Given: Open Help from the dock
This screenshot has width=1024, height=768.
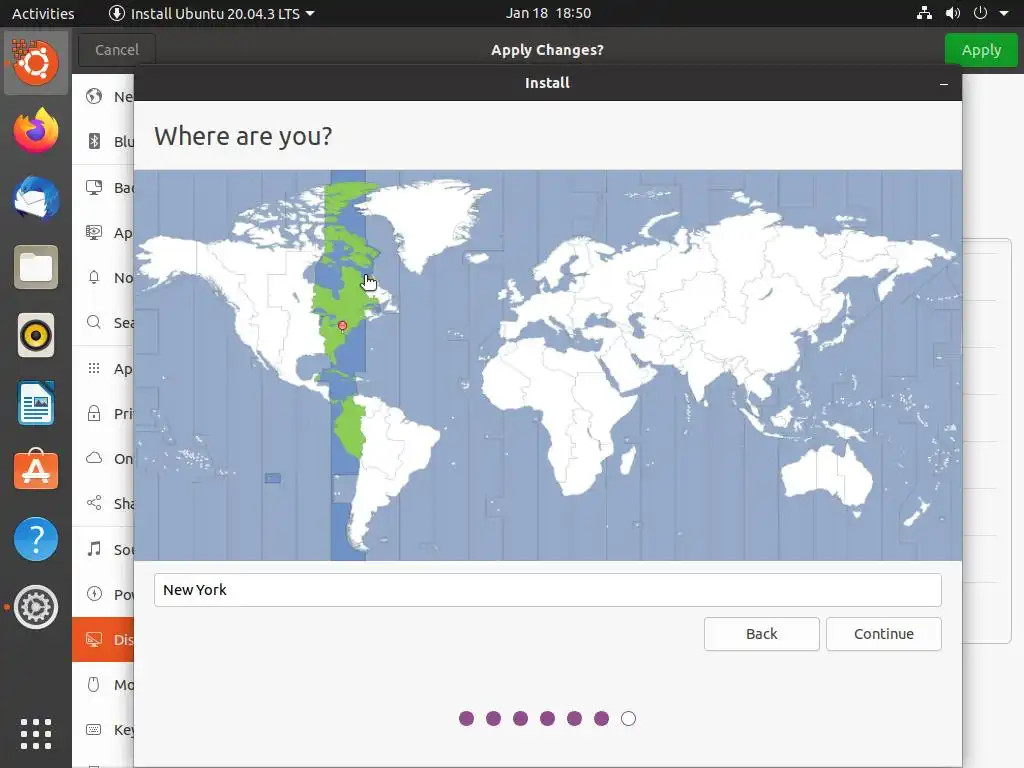Looking at the screenshot, I should [36, 539].
